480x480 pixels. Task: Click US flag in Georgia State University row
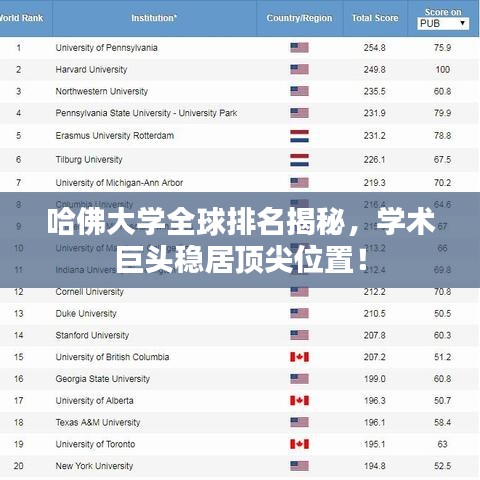click(299, 379)
